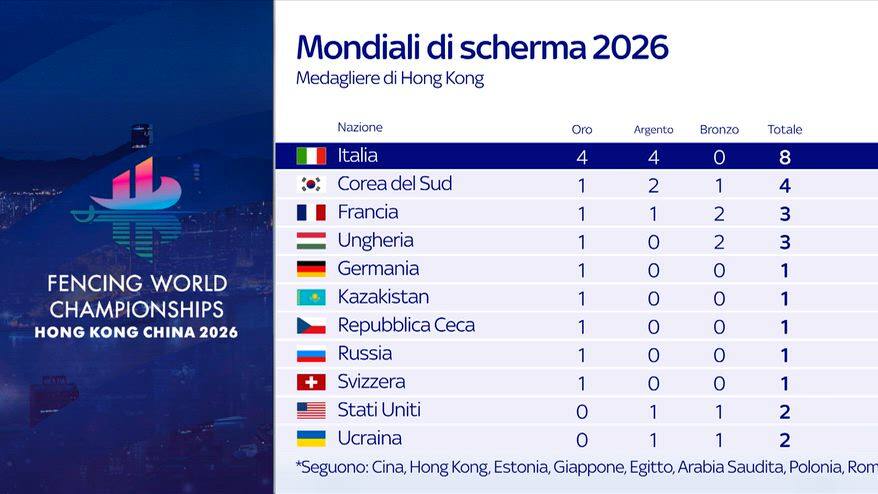Click the Italy flag icon
878x494 pixels.
pos(311,156)
